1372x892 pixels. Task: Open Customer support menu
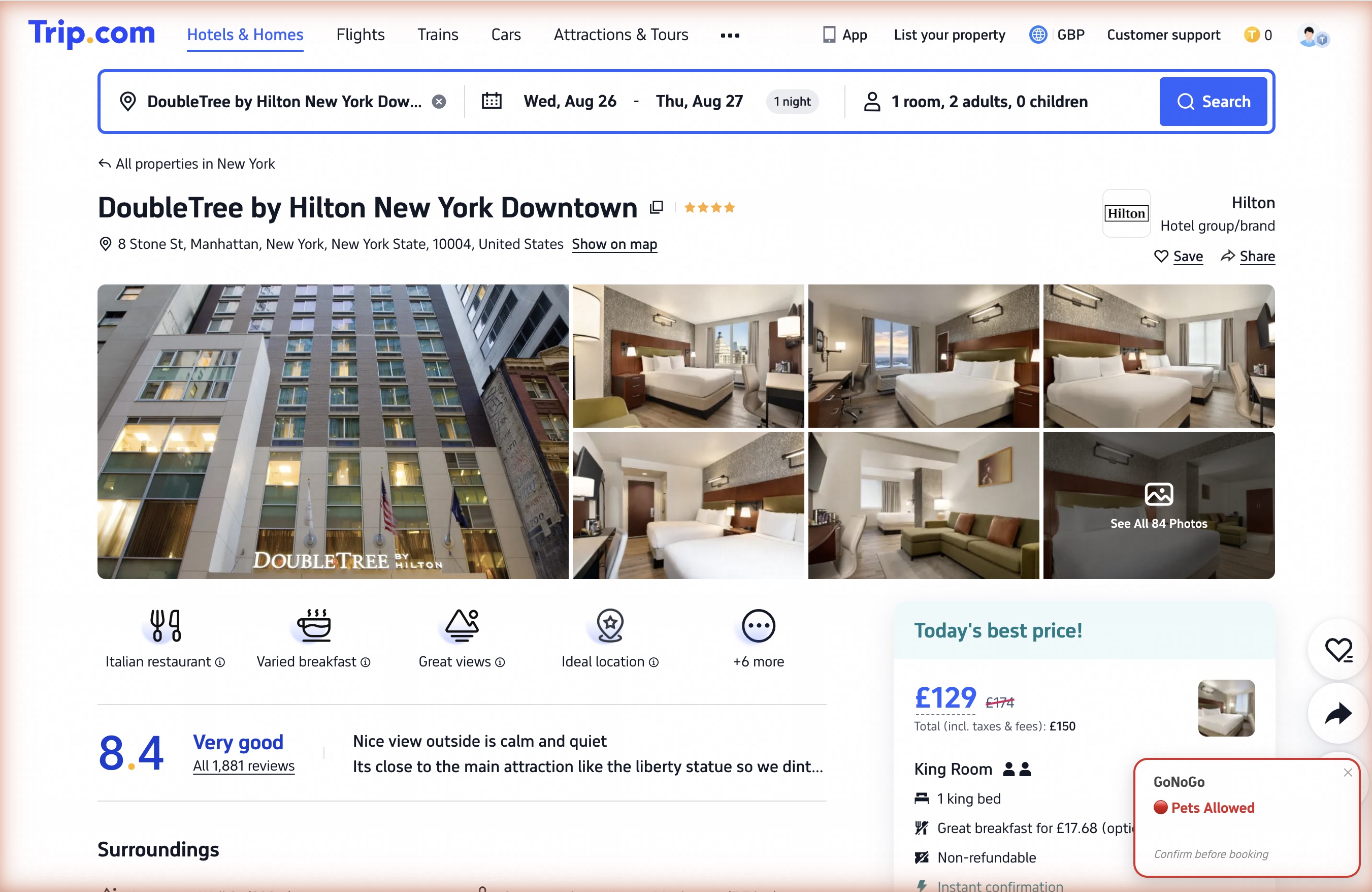click(1163, 35)
